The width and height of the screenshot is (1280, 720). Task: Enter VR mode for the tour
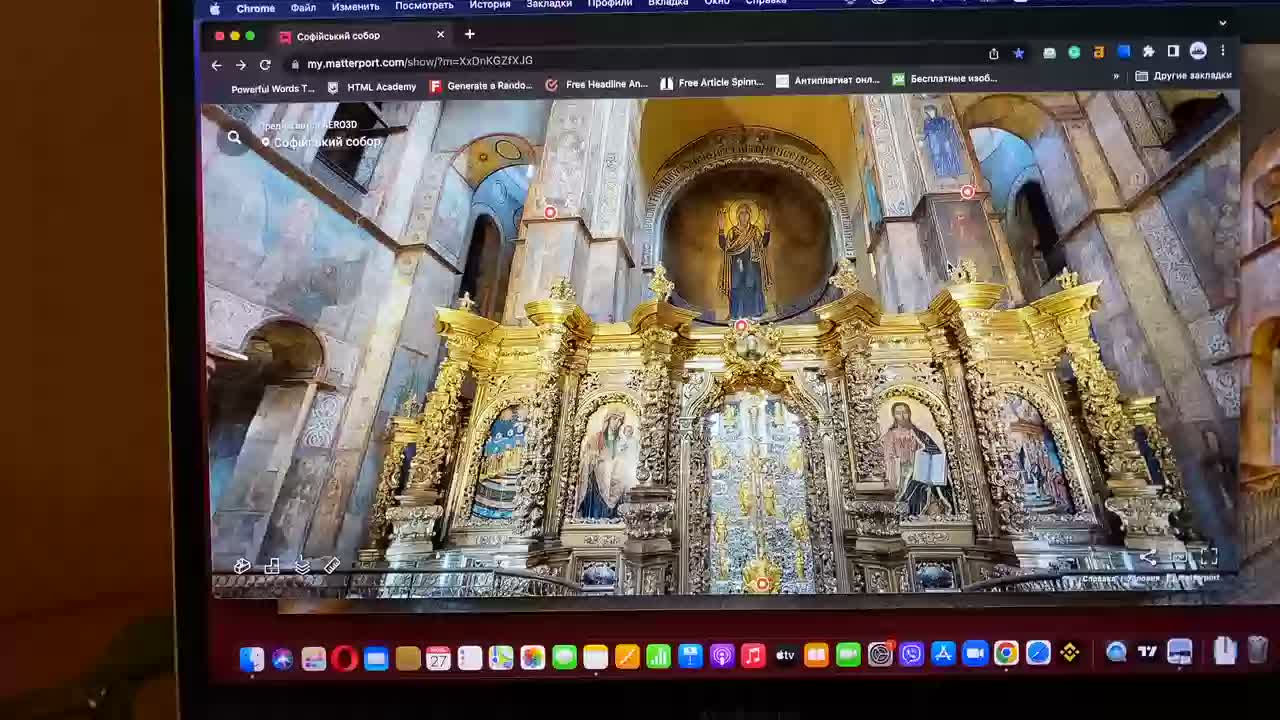coord(1178,557)
